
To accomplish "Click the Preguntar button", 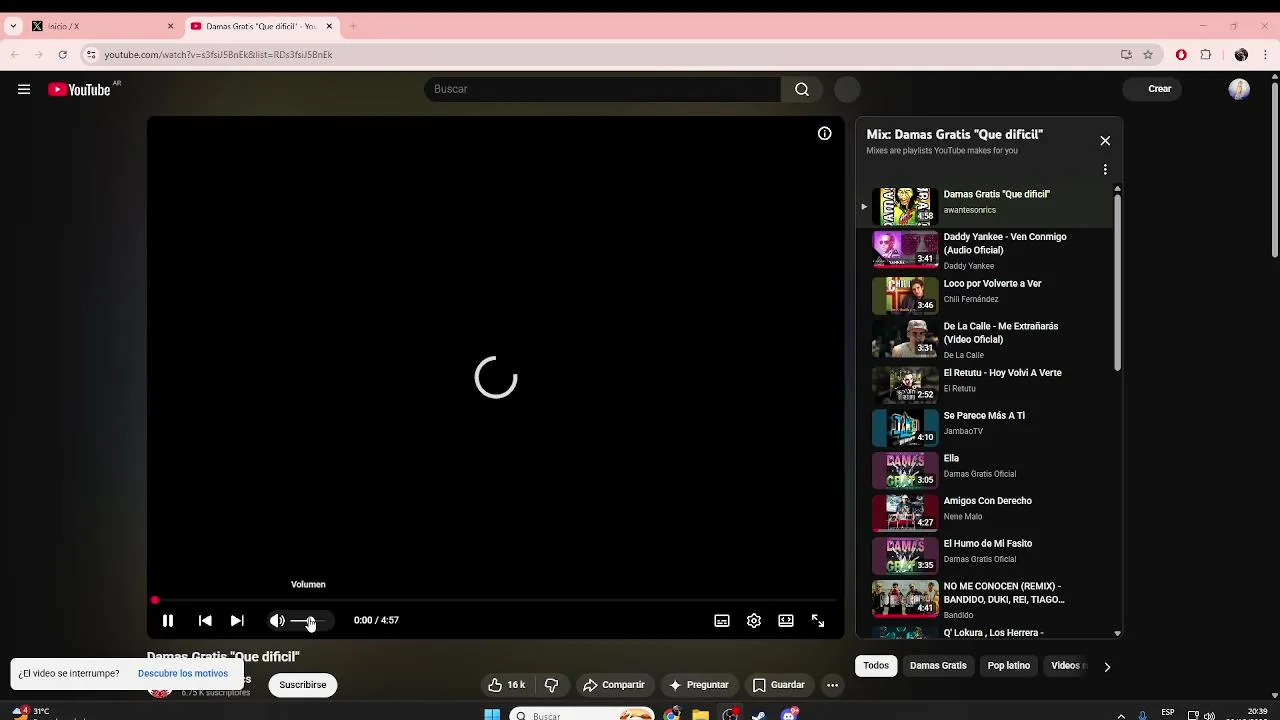I will coord(698,685).
